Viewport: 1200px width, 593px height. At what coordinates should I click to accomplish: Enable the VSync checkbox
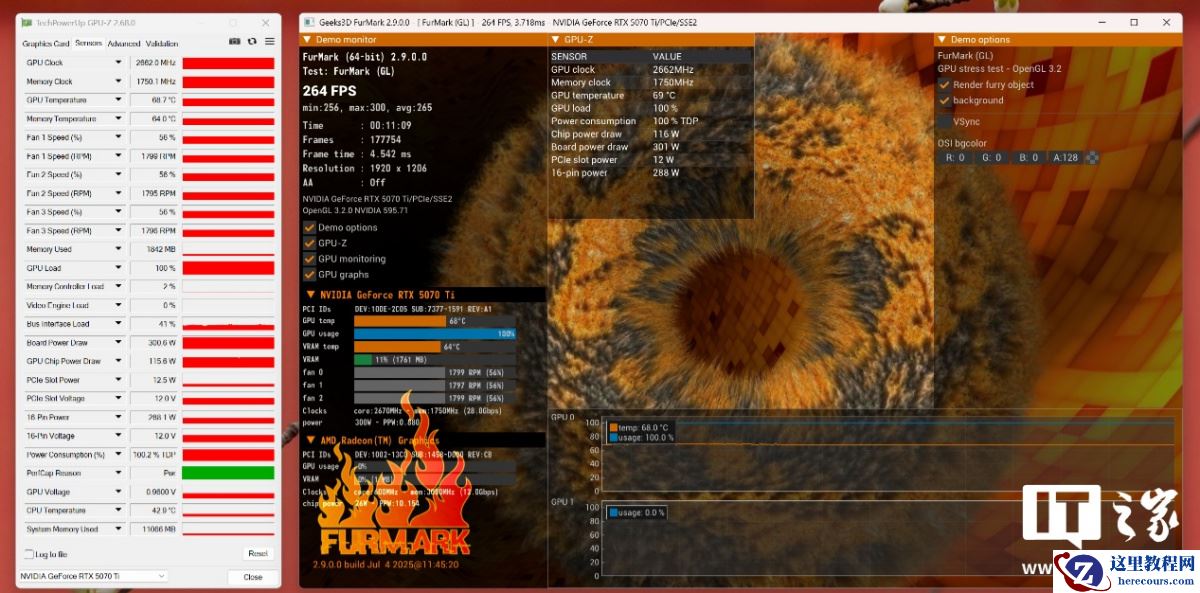[x=944, y=121]
